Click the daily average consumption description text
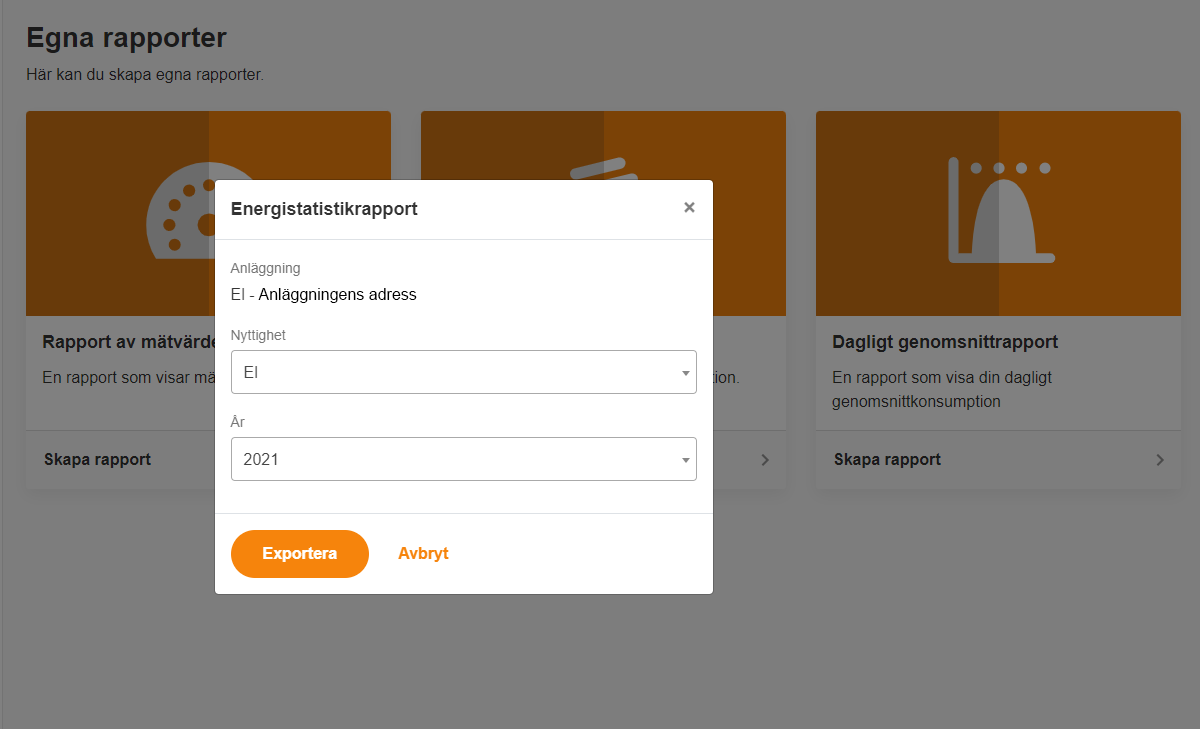 point(941,390)
